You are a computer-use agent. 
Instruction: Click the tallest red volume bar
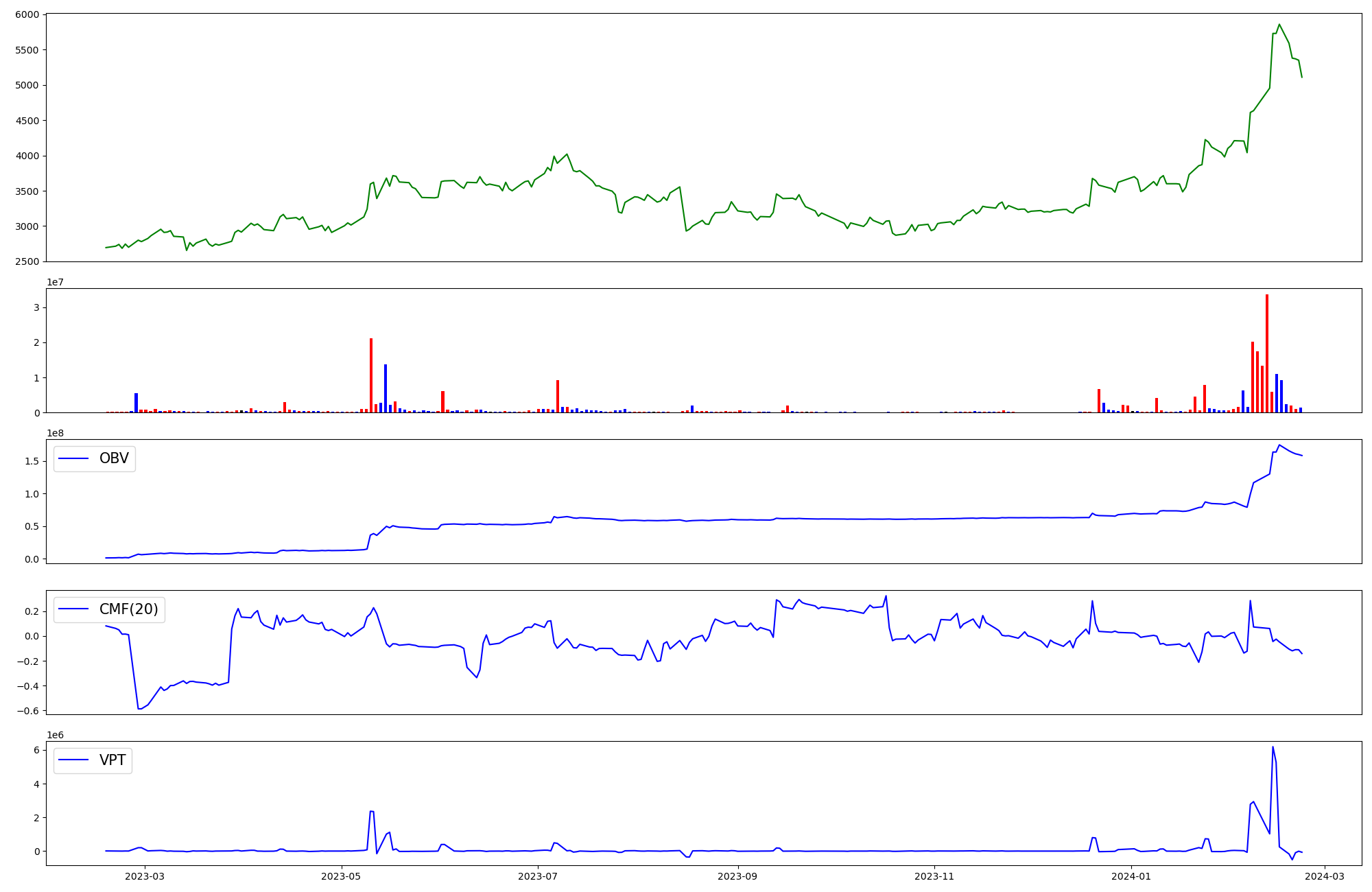(x=1267, y=353)
